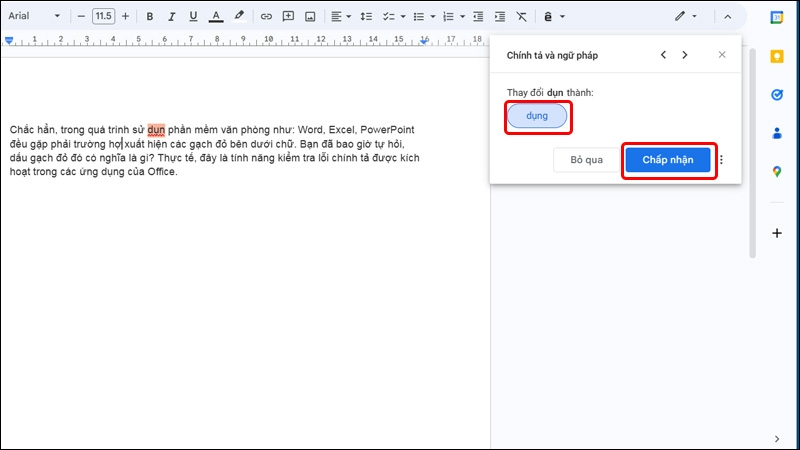This screenshot has width=800, height=450.
Task: Expand the numbered list dropdown arrow
Action: pyautogui.click(x=462, y=16)
